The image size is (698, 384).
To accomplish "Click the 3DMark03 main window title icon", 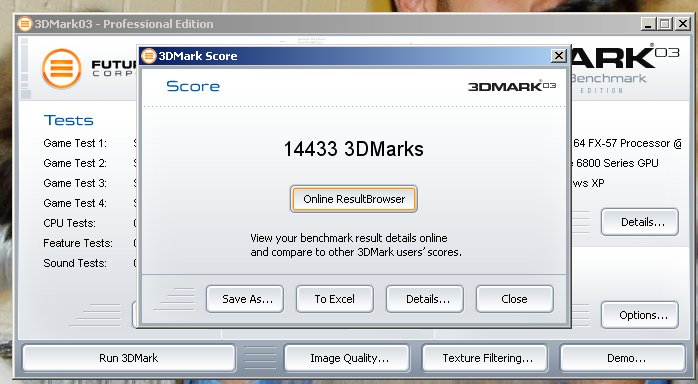I will (x=25, y=24).
